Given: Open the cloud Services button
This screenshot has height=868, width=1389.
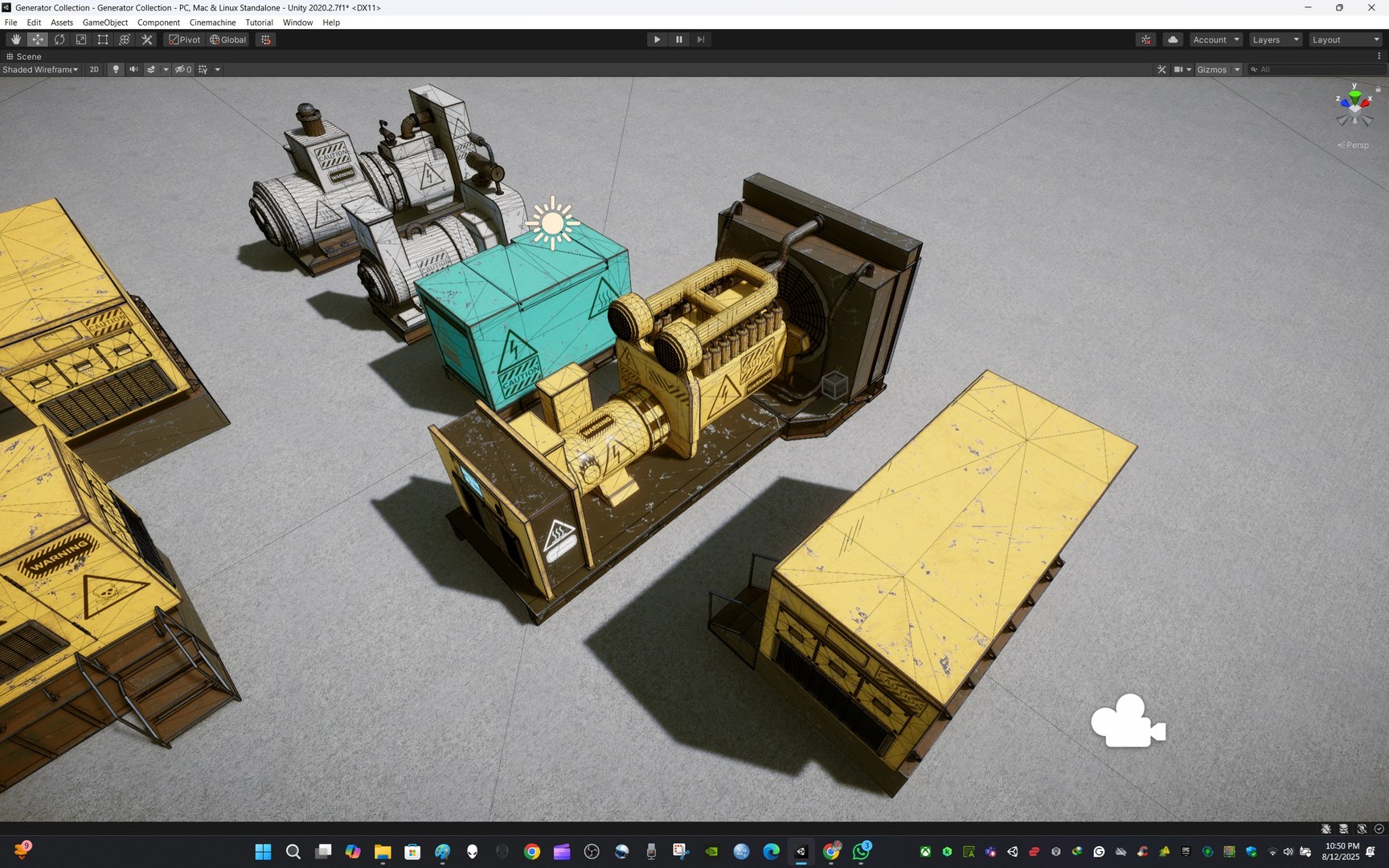Looking at the screenshot, I should click(1173, 39).
